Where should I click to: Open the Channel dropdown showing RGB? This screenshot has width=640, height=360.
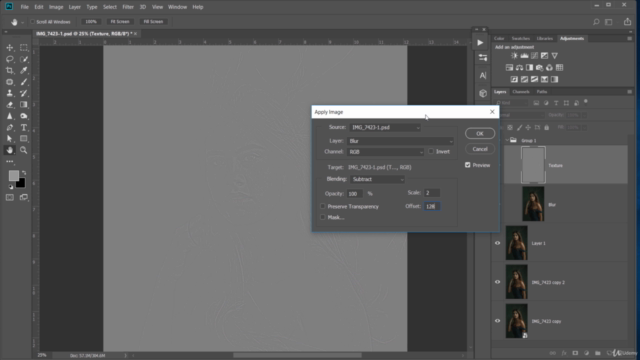[386, 152]
